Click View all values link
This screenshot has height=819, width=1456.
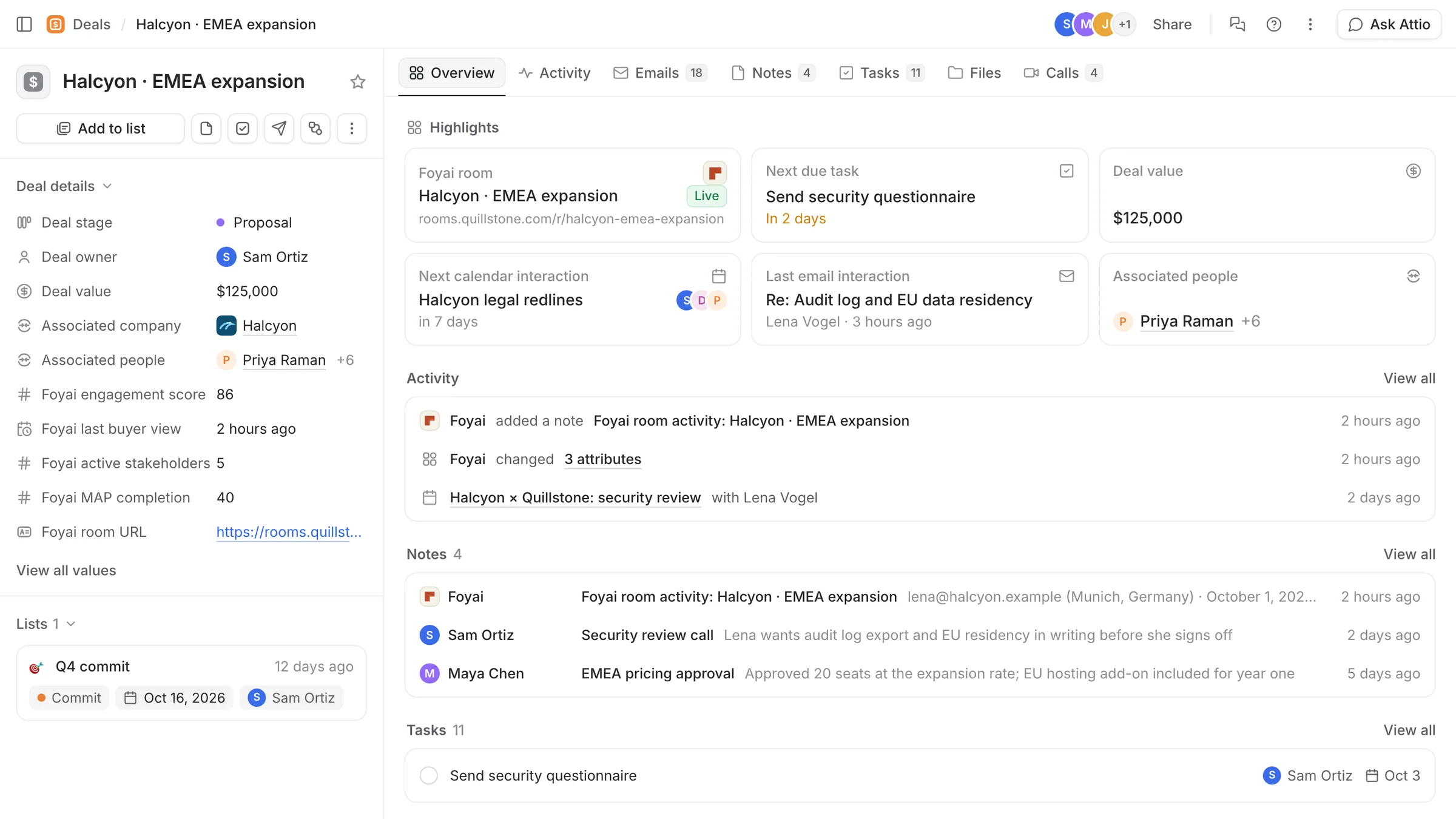[x=66, y=570]
